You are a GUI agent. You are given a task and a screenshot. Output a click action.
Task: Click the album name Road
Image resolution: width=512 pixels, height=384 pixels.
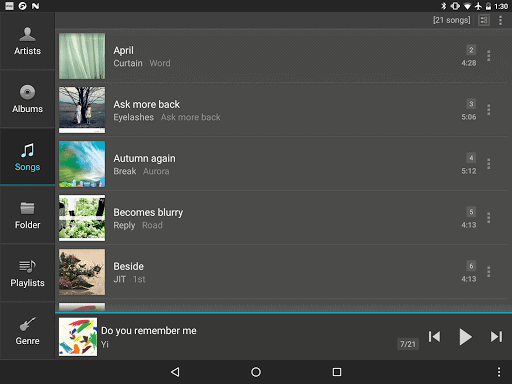[152, 225]
